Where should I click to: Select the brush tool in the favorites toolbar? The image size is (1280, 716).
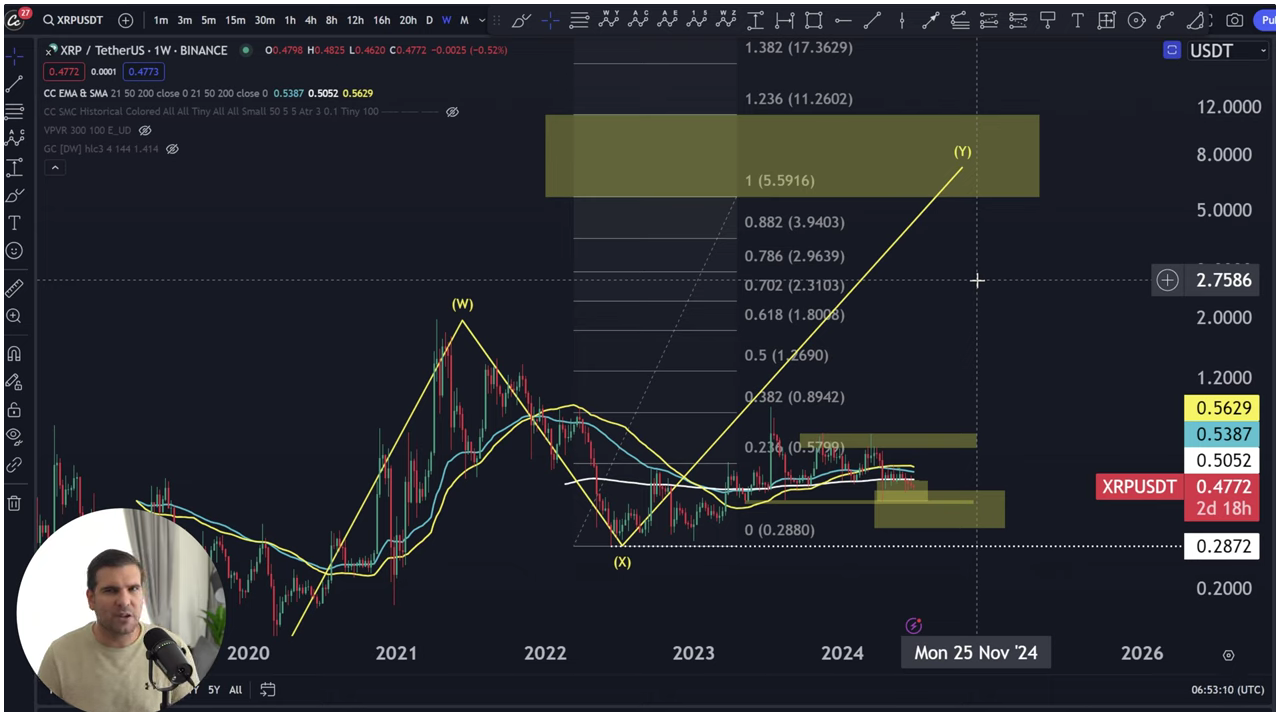point(521,20)
